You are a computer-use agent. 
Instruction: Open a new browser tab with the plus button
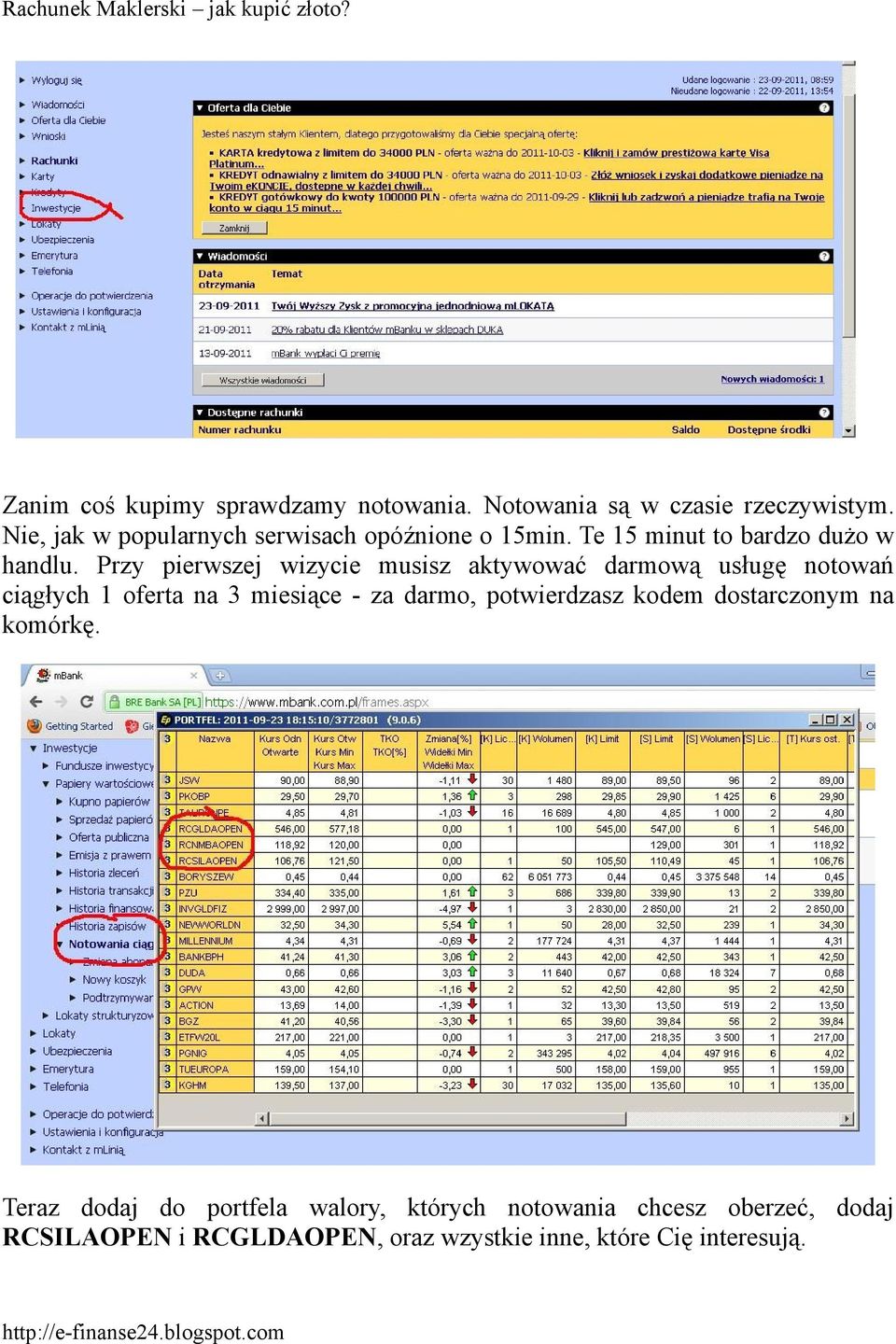220,675
